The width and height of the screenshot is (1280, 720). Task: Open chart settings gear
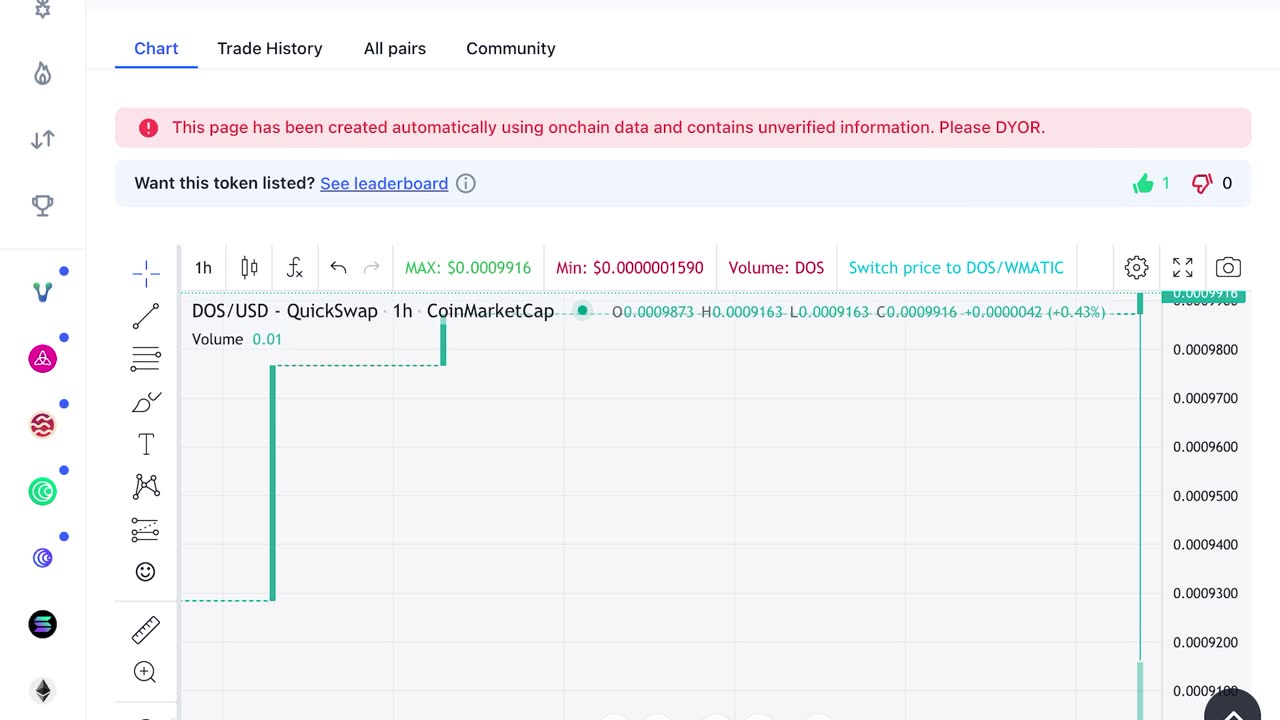coord(1136,267)
